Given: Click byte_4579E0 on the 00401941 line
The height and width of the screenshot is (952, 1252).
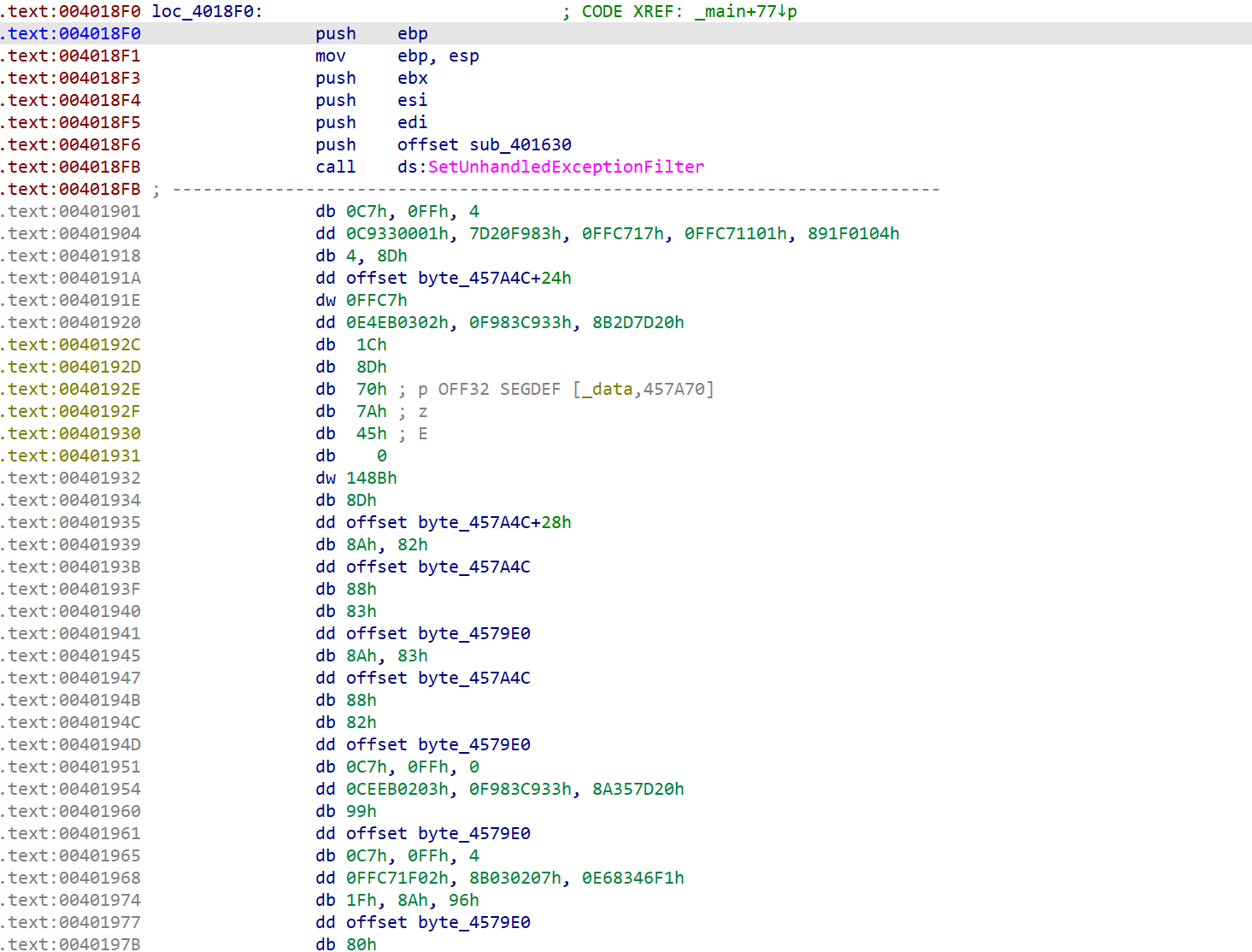Looking at the screenshot, I should (473, 633).
